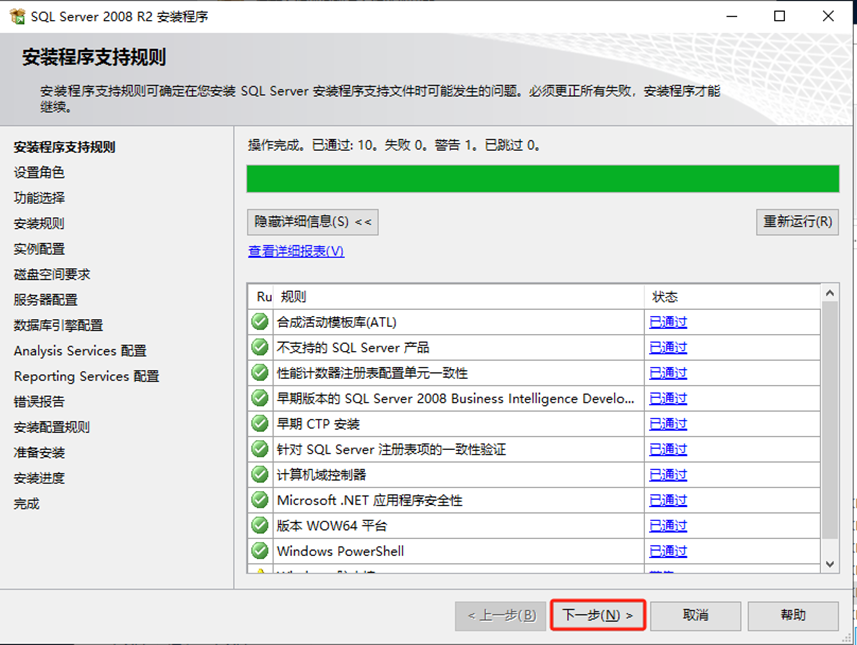Open 已通过 link for 性能计数器注册表配置单元一致性
857x645 pixels.
pyautogui.click(x=668, y=373)
